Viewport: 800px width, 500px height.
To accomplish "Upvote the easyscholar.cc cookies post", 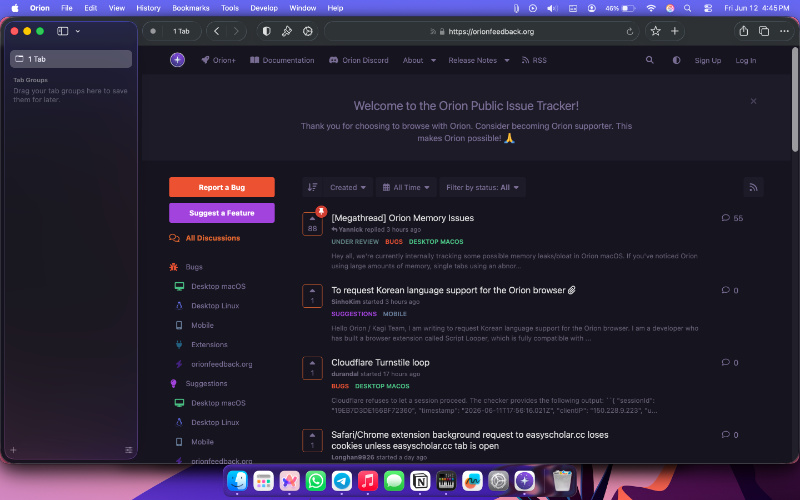I will (312, 440).
